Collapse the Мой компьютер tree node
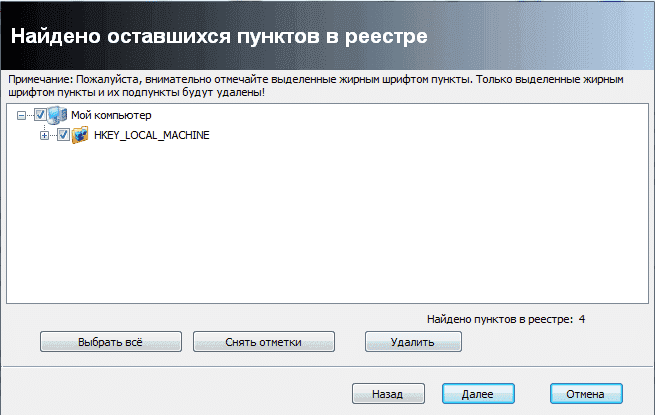 (x=21, y=115)
